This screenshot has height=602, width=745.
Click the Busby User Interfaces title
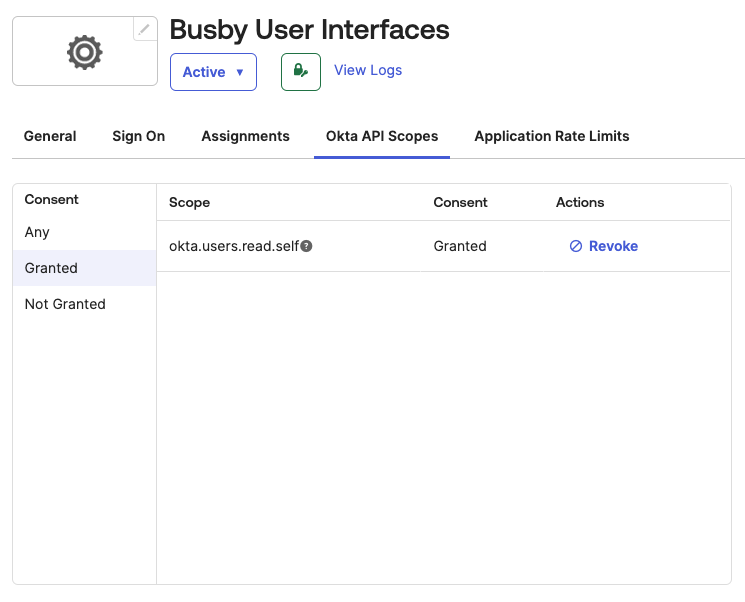[309, 29]
